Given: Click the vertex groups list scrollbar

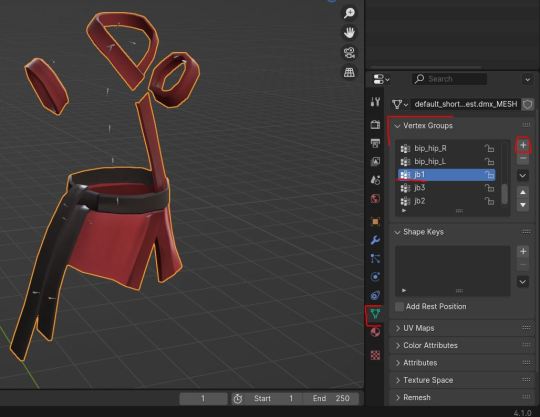Looking at the screenshot, I should 505,194.
